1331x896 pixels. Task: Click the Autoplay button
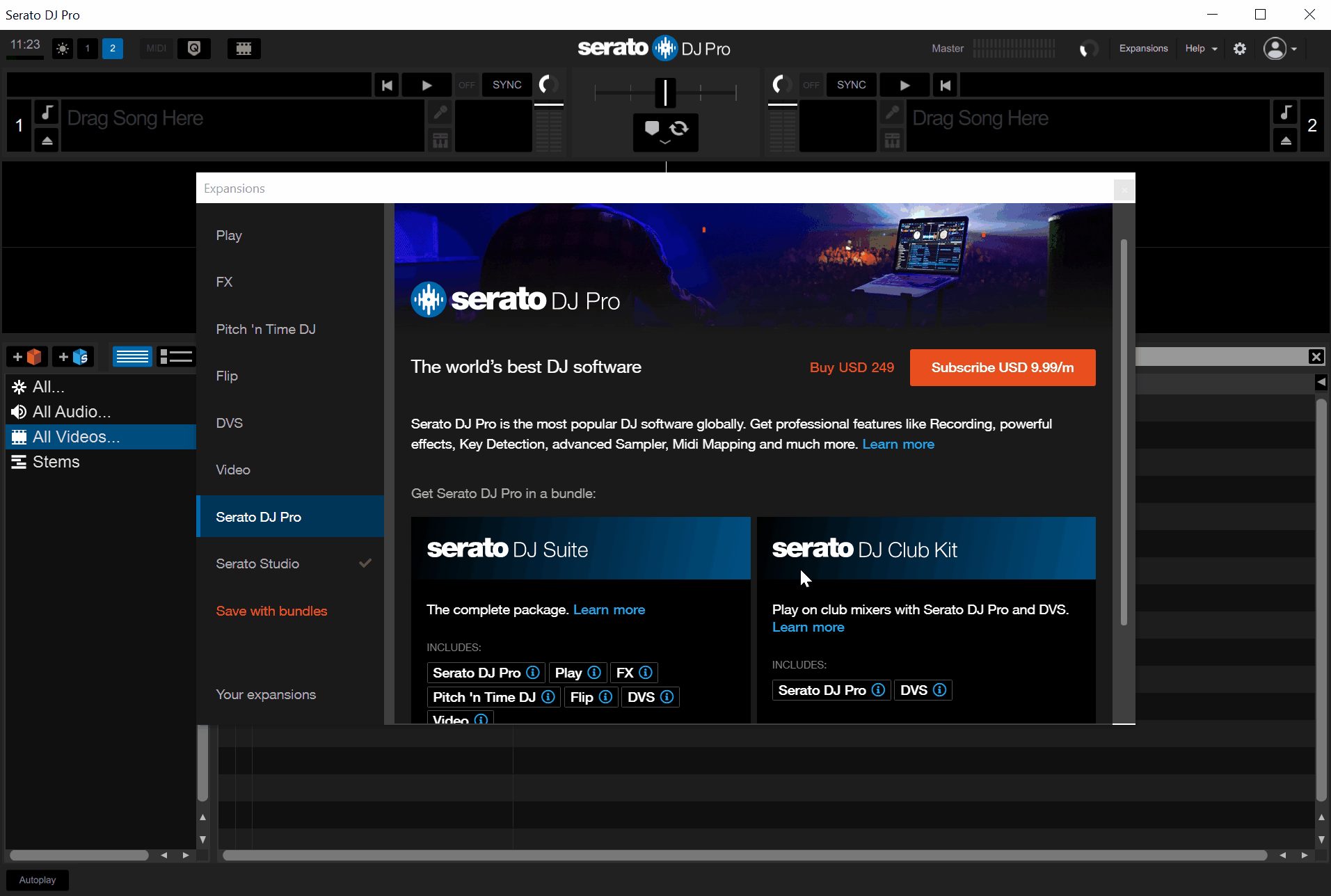38,880
